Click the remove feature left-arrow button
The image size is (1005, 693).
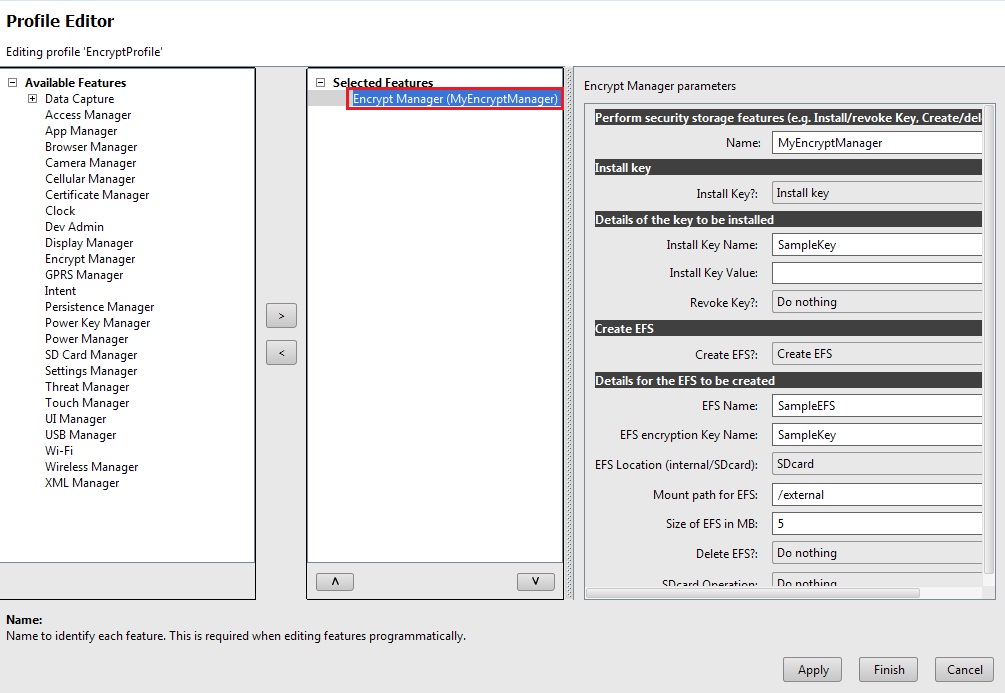pos(281,353)
